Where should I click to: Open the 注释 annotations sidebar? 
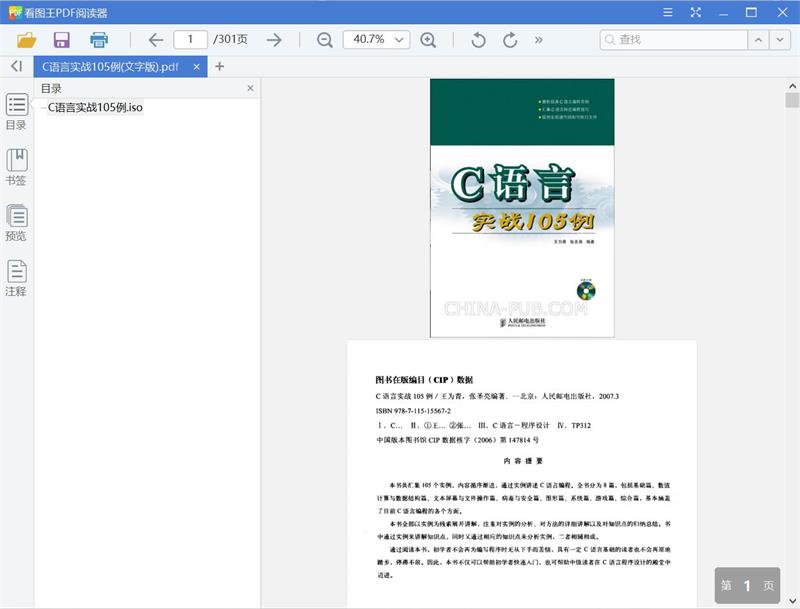(x=16, y=278)
